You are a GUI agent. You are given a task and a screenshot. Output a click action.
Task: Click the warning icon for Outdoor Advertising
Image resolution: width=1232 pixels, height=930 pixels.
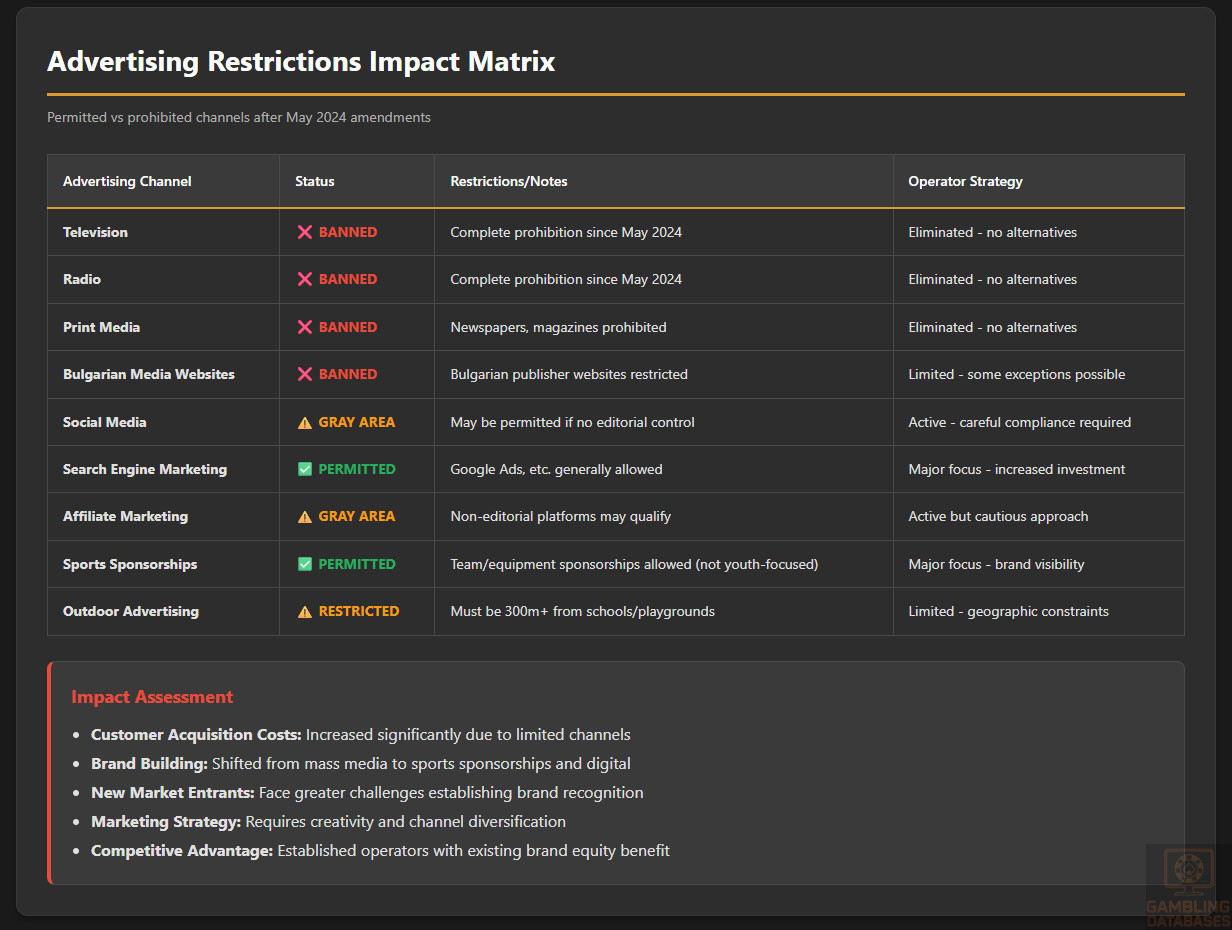[305, 611]
